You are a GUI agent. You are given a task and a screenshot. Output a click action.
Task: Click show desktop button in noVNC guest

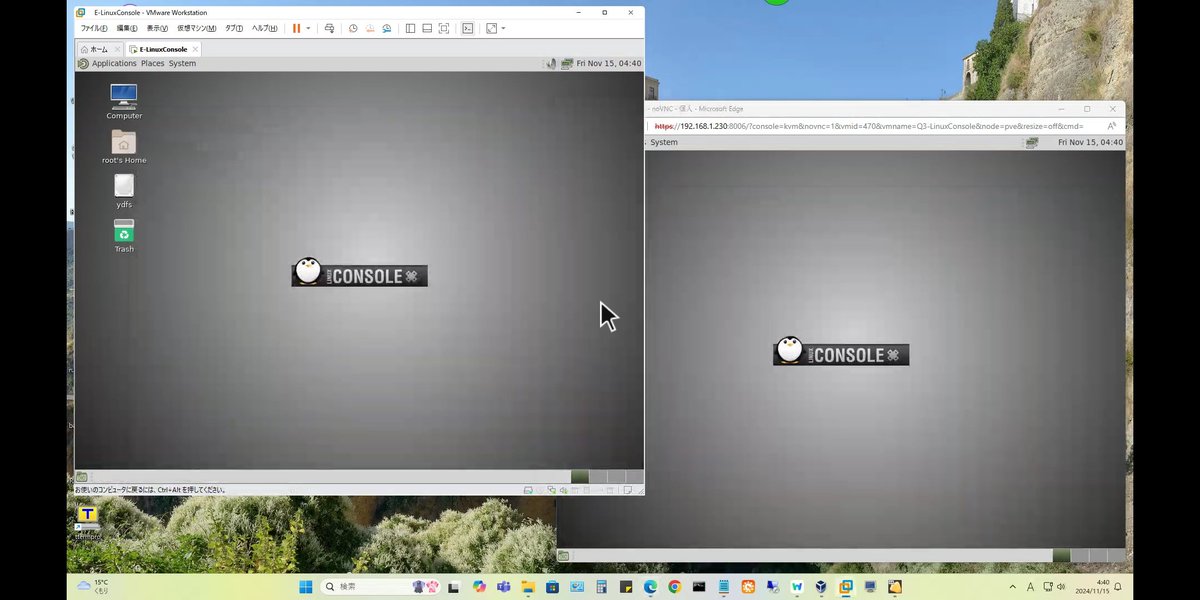pos(564,556)
